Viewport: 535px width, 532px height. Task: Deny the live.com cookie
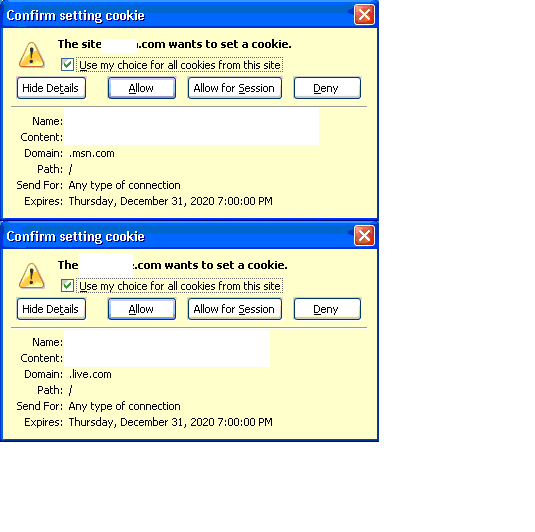click(x=327, y=309)
